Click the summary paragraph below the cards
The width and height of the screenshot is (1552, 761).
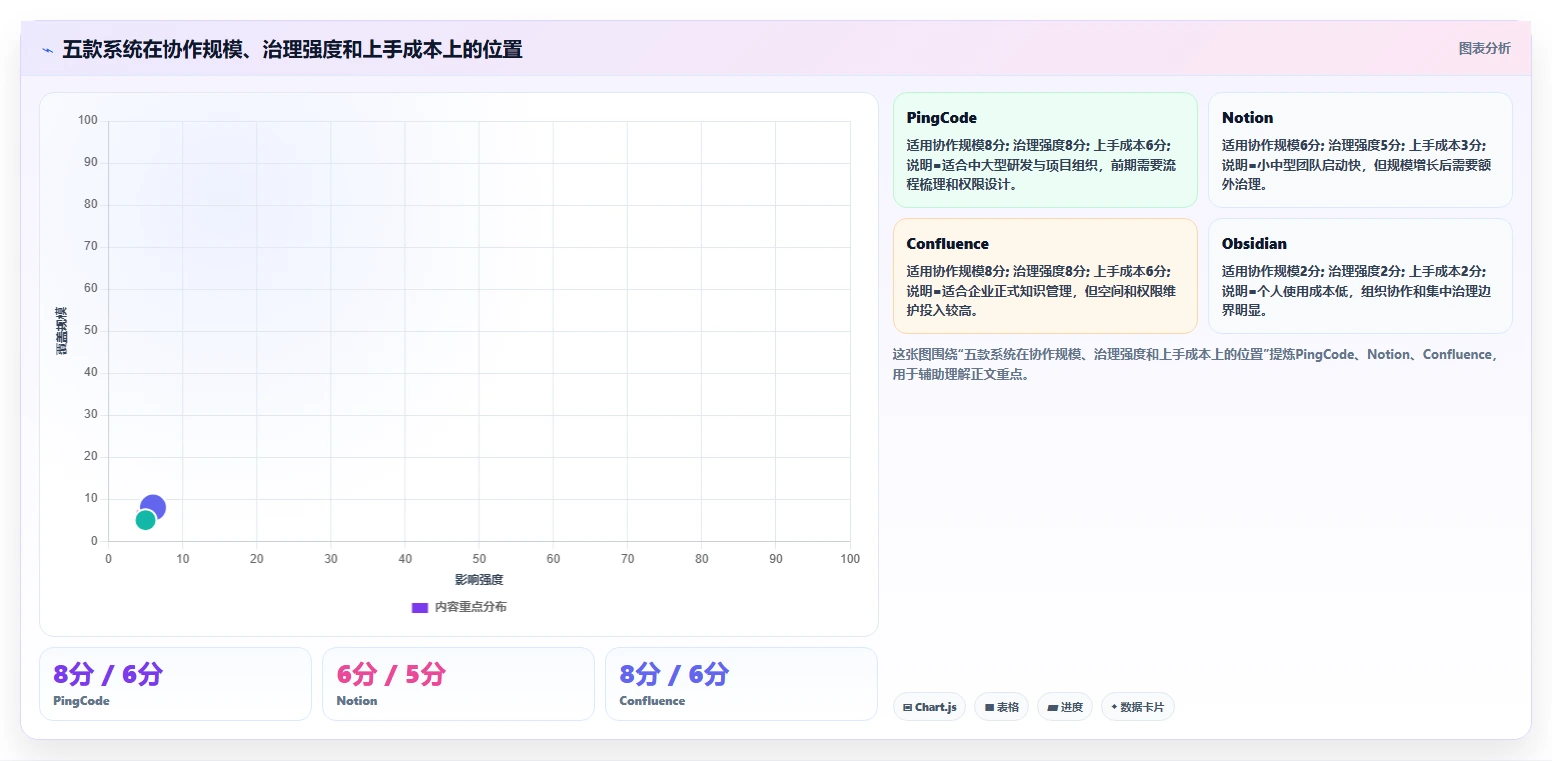point(1196,365)
